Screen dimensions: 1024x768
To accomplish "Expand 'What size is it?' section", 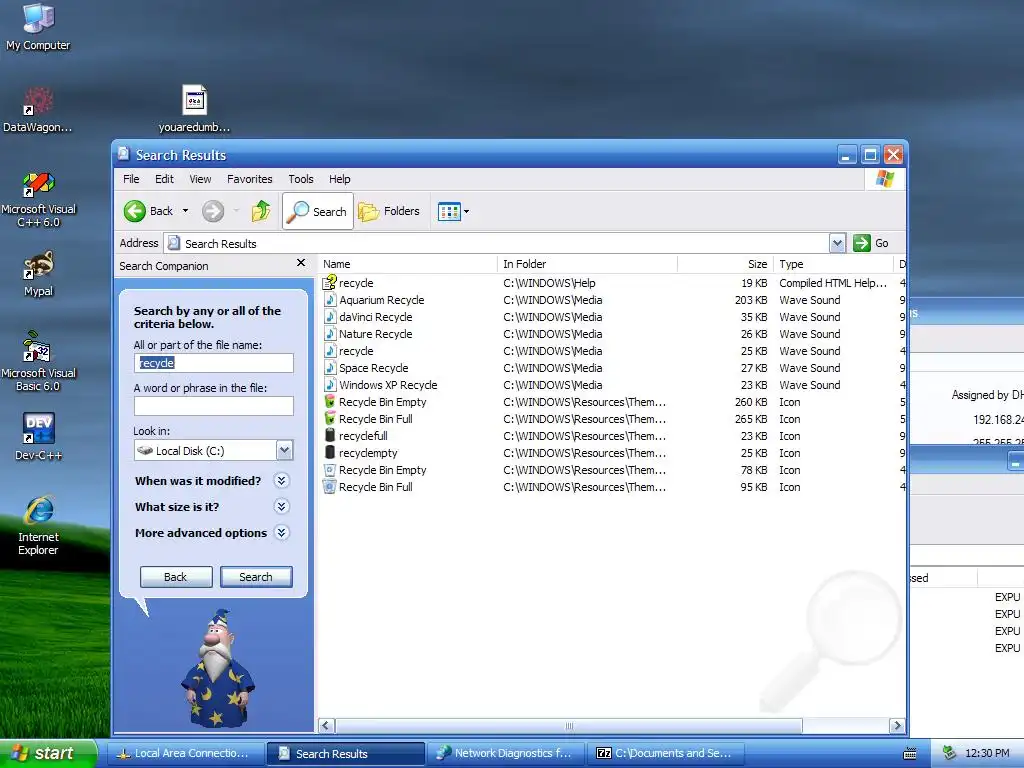I will [x=281, y=507].
